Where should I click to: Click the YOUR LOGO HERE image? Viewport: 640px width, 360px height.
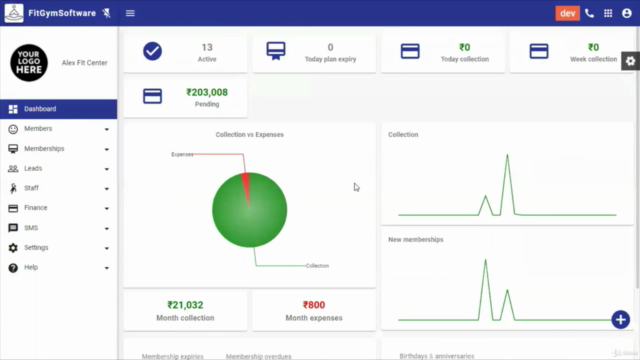[29, 62]
